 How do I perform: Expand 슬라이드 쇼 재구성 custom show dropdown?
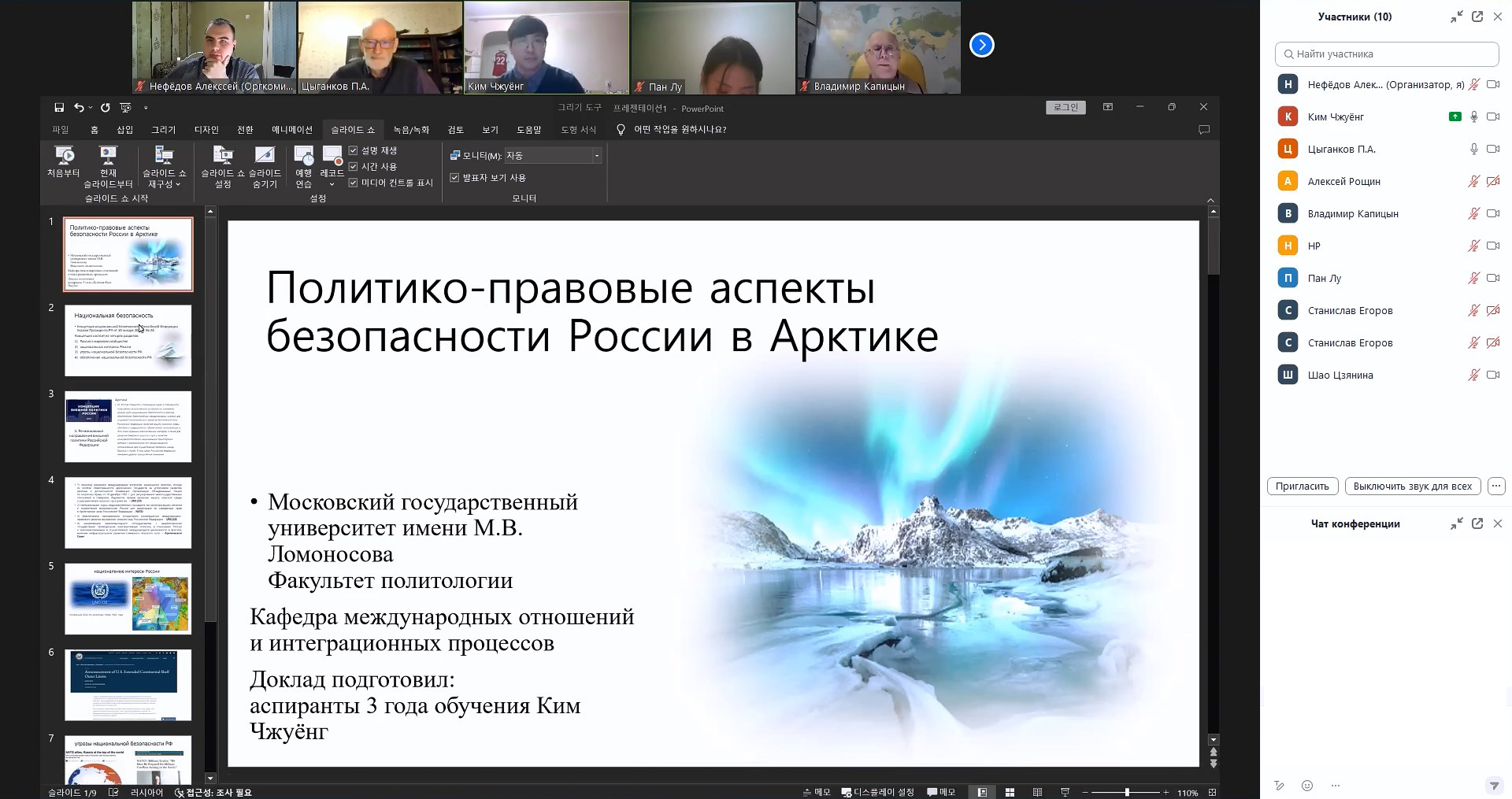(164, 166)
